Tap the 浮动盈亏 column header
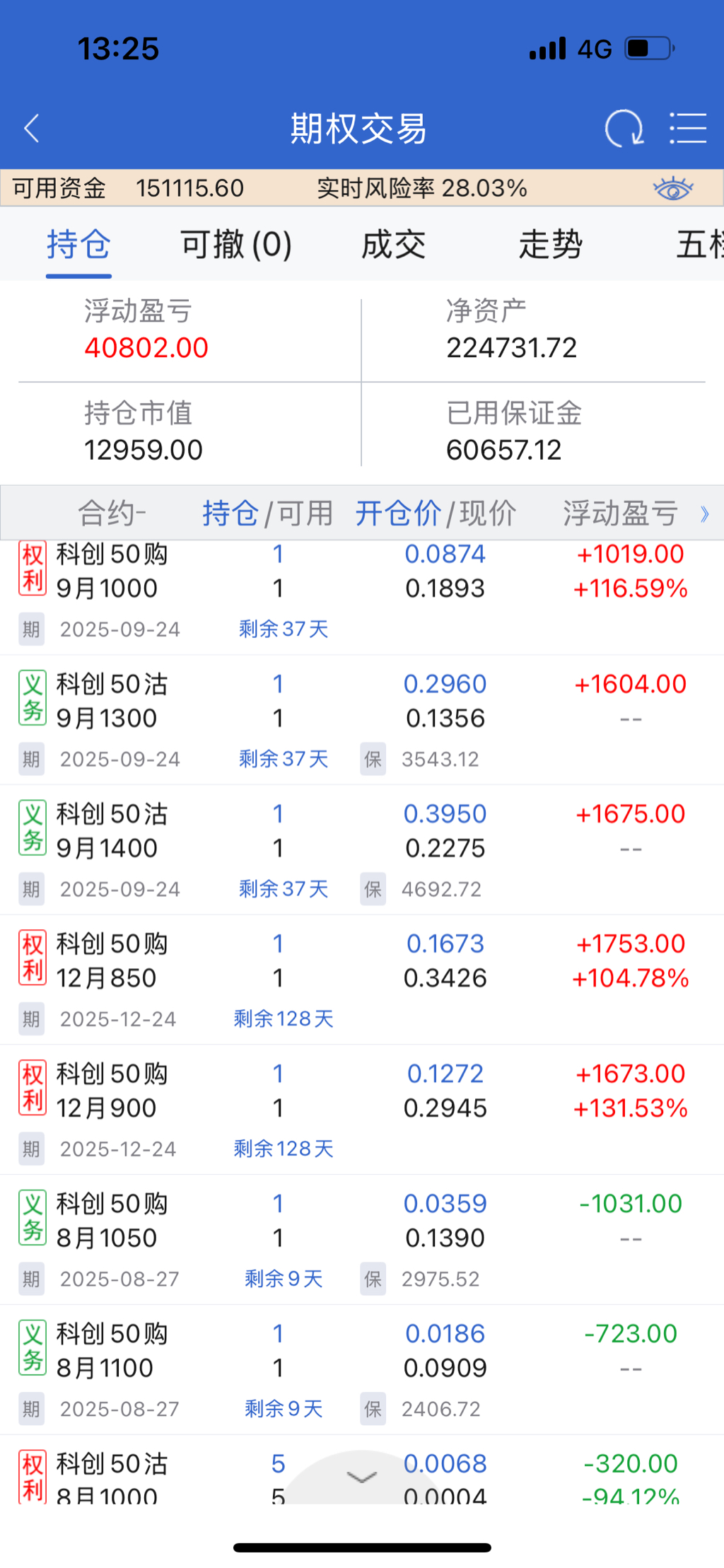The height and width of the screenshot is (1568, 724). [620, 513]
